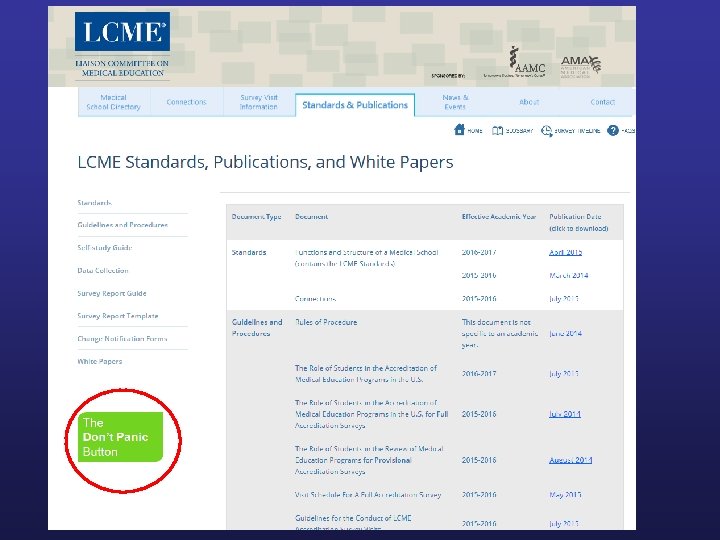Image resolution: width=720 pixels, height=540 pixels.
Task: Click the Standards sidebar link
Action: pos(95,202)
